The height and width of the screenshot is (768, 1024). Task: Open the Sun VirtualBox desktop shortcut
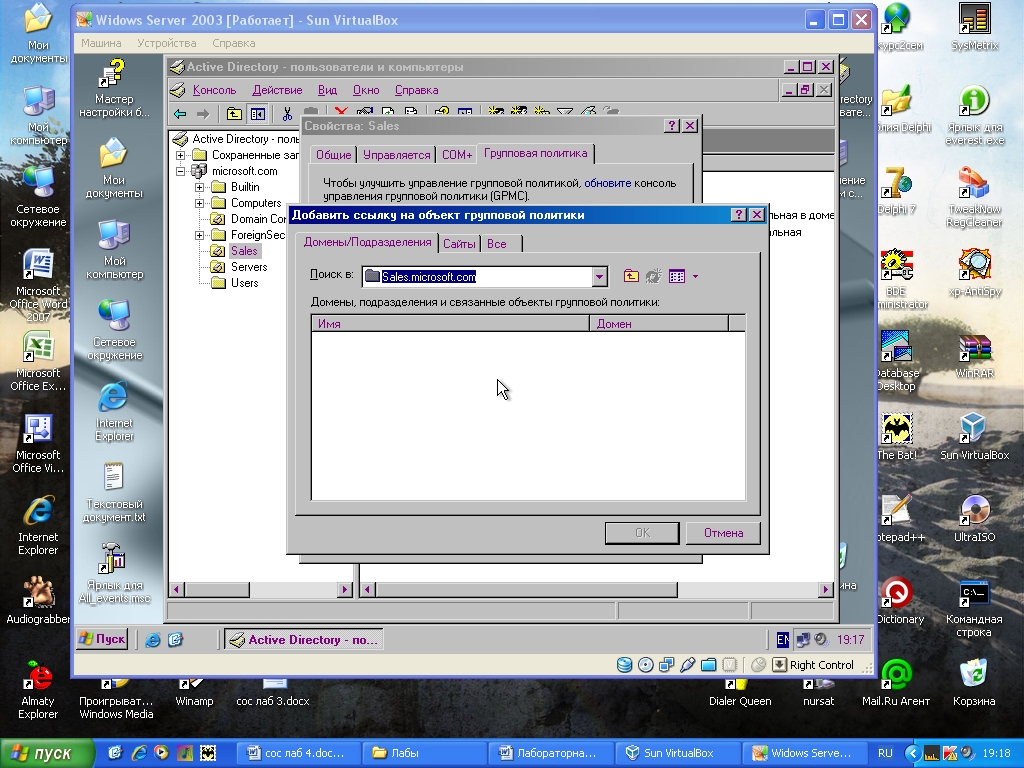pos(974,436)
